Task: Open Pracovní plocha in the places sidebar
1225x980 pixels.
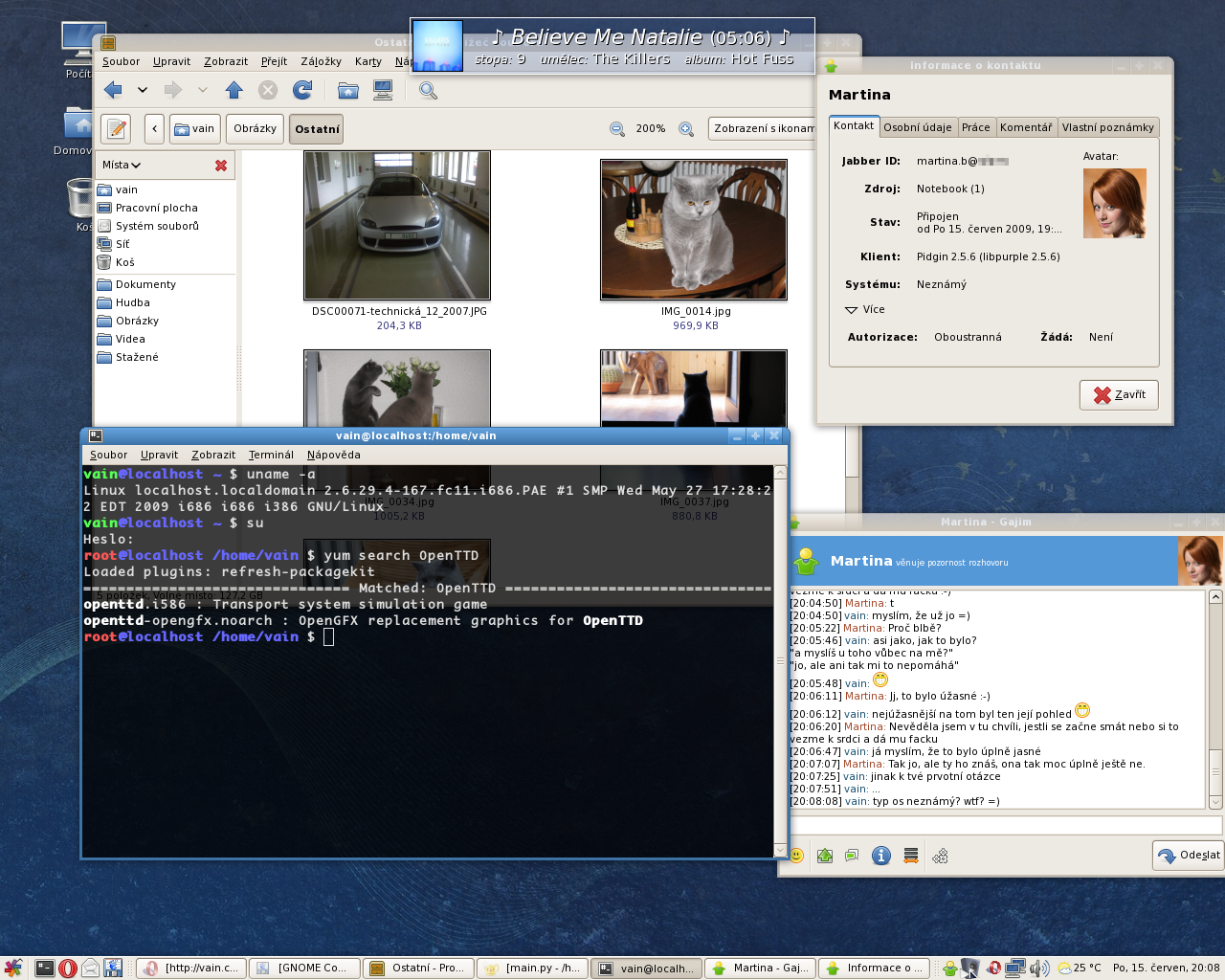Action: (x=156, y=208)
